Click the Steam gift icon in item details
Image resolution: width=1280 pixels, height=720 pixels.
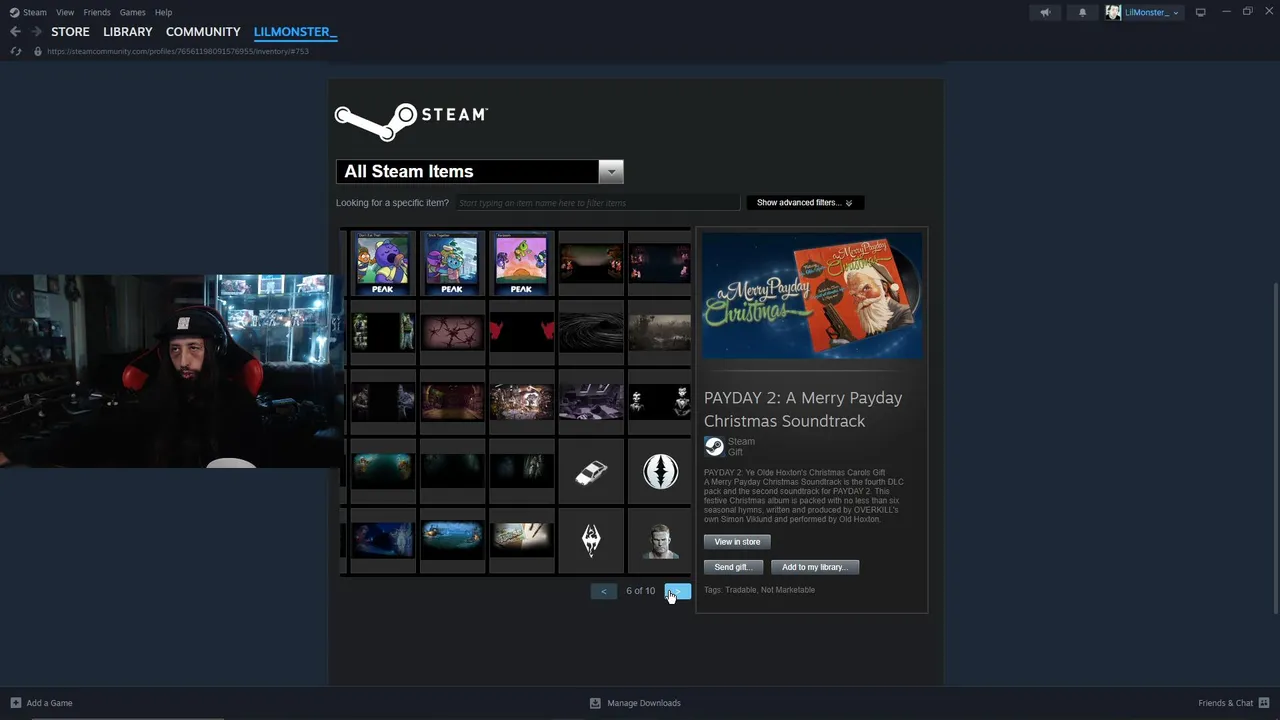click(714, 446)
